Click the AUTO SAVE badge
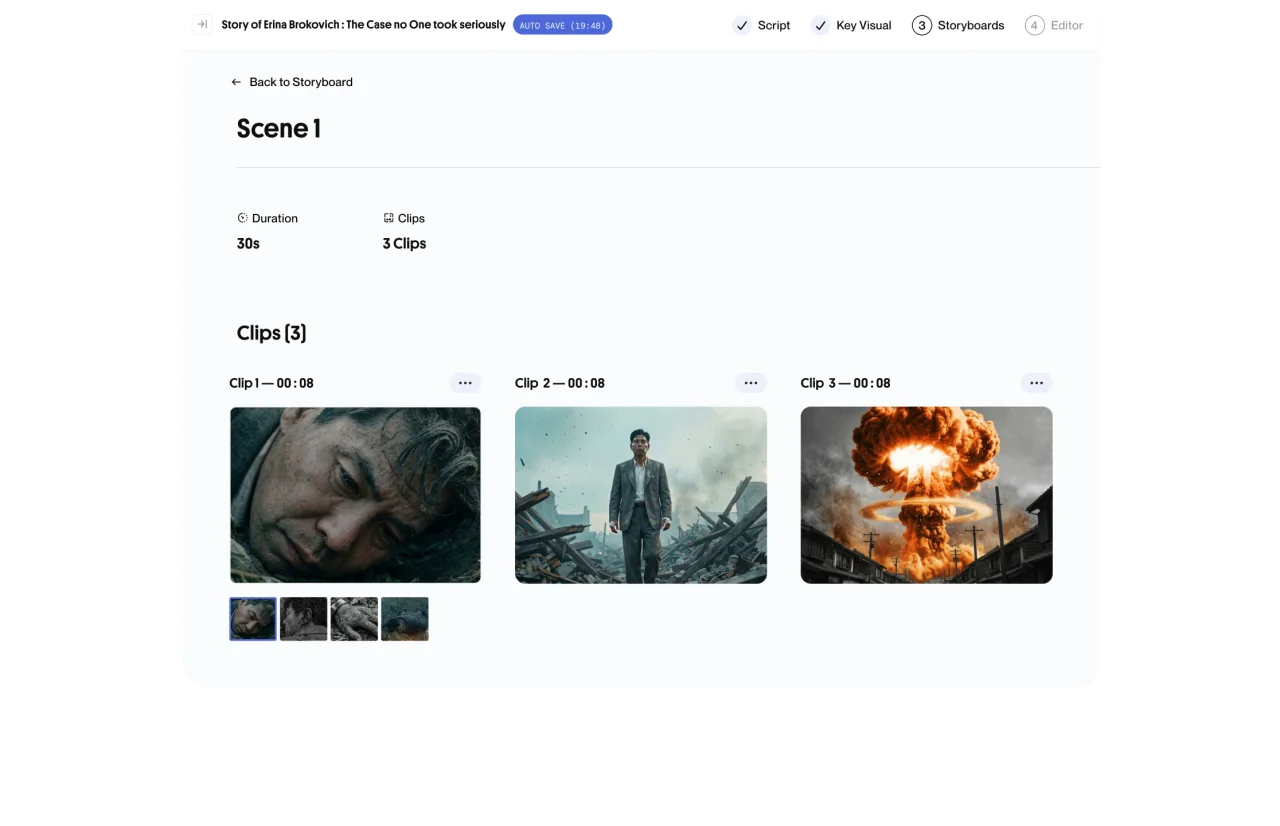This screenshot has width=1280, height=826. 562,25
